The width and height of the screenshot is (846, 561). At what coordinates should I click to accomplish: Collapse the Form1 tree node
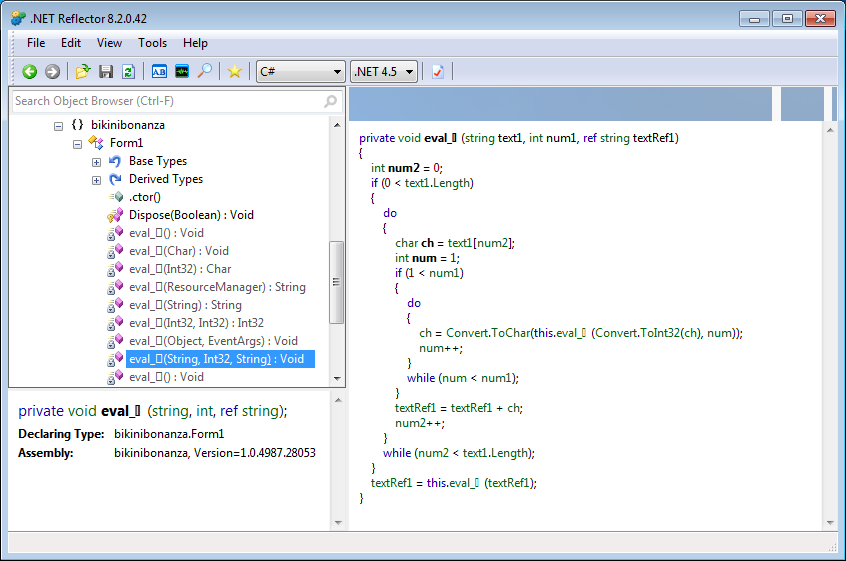point(77,144)
